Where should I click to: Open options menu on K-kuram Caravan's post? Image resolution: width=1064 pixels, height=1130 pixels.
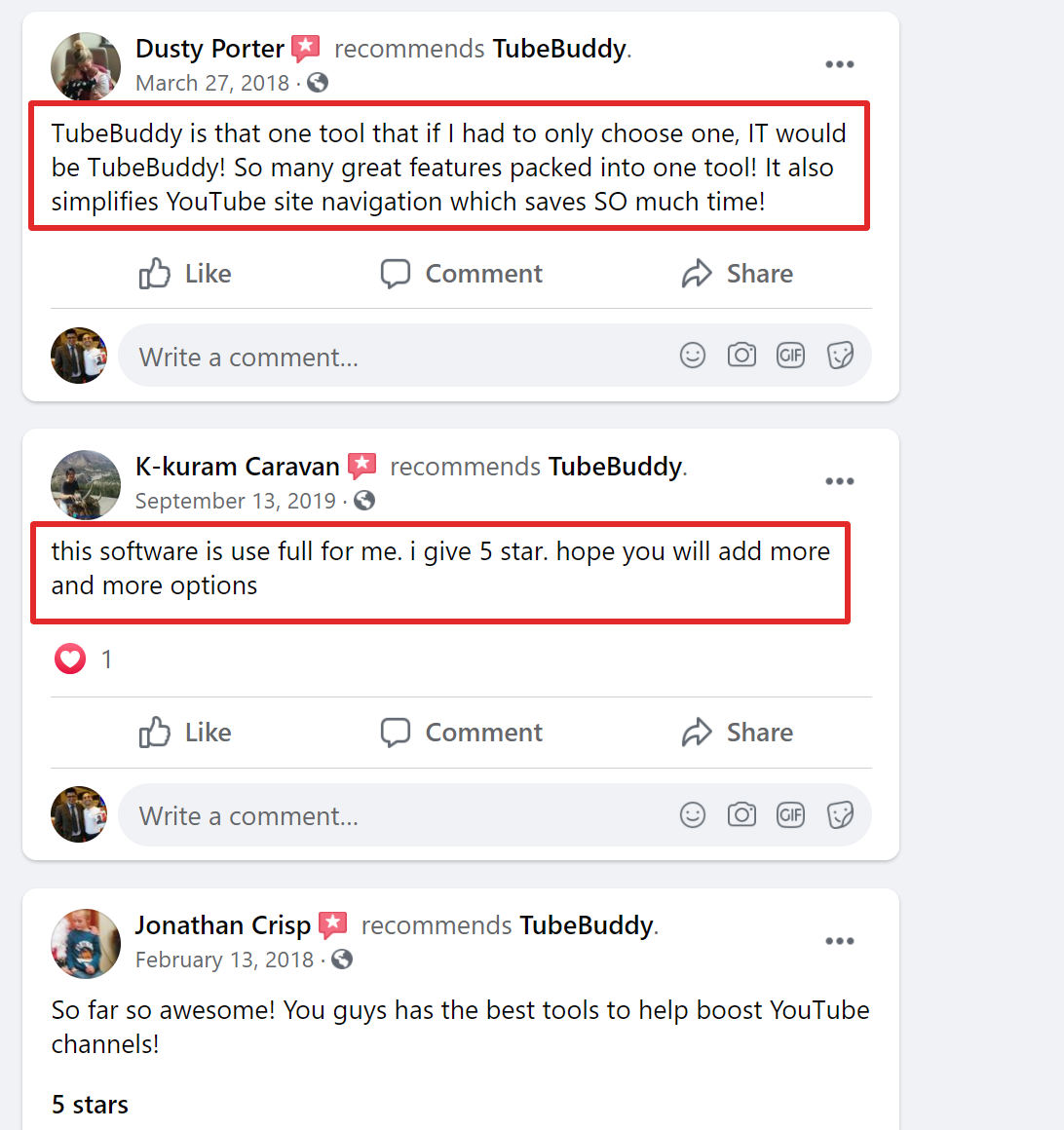pos(839,481)
